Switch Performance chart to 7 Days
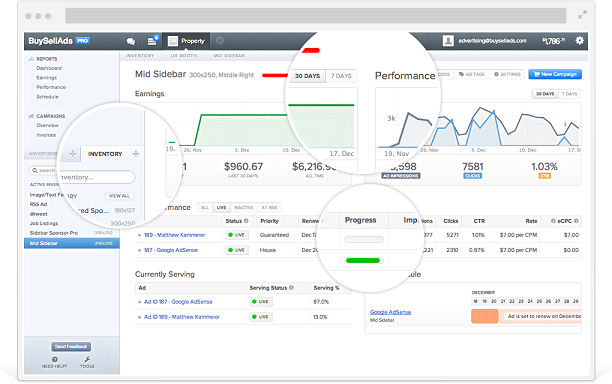612x384 pixels. coord(569,94)
